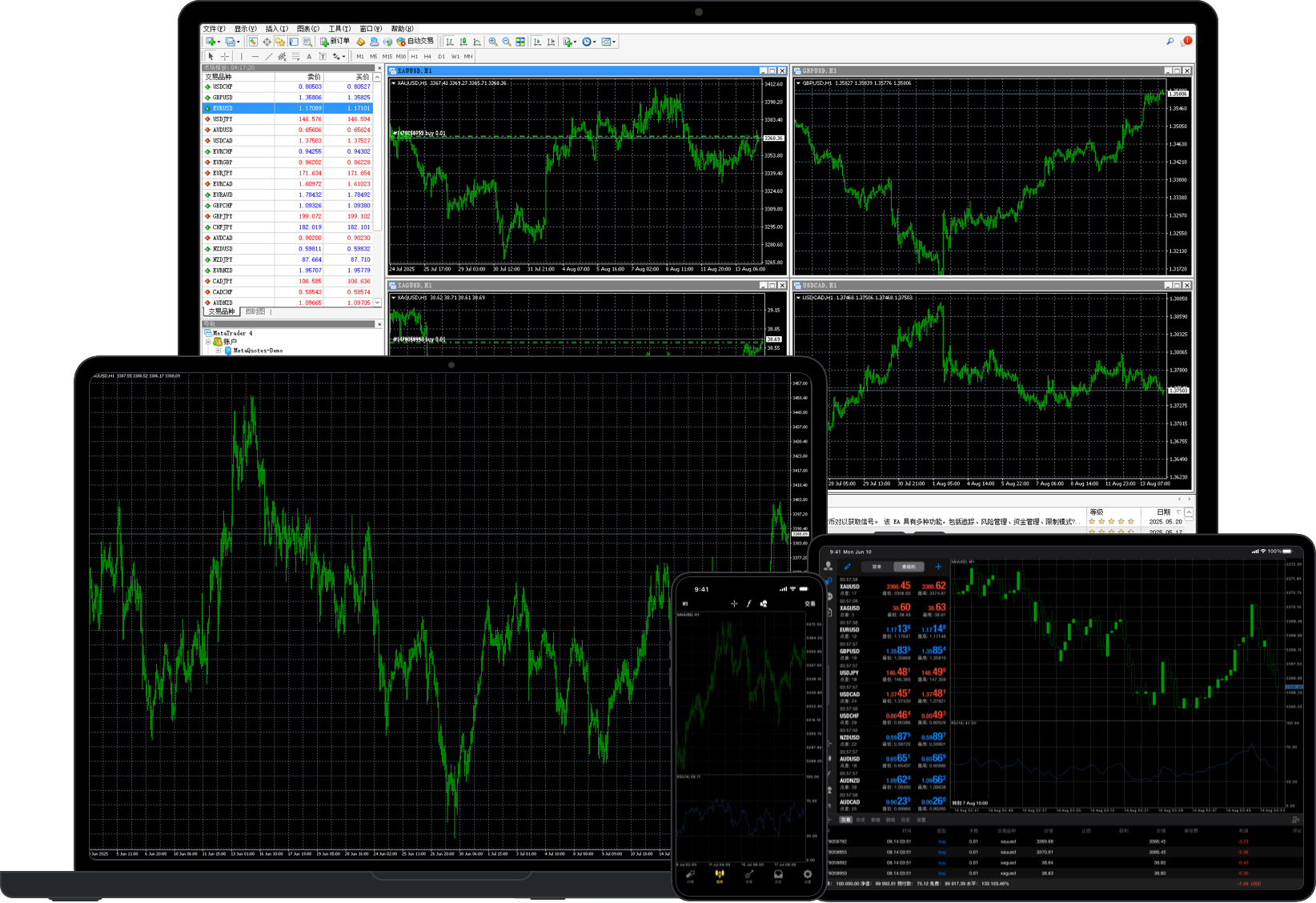Tap the history clock icon on the phone tab bar

tap(778, 875)
